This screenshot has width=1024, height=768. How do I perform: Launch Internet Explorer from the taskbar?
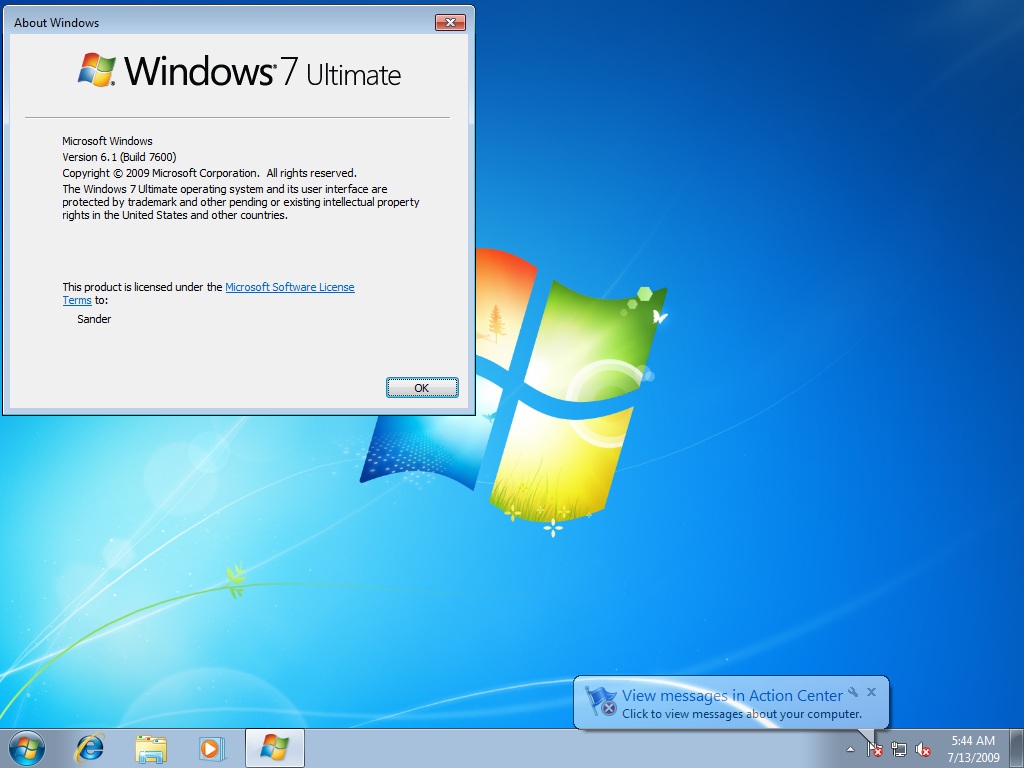(x=89, y=748)
